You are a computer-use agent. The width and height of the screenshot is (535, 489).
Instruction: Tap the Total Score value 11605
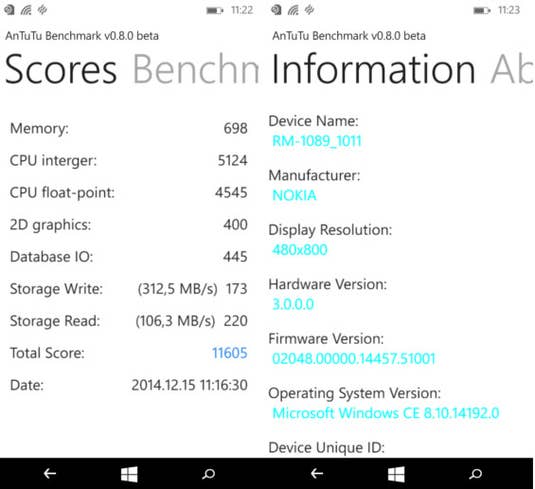coord(230,353)
